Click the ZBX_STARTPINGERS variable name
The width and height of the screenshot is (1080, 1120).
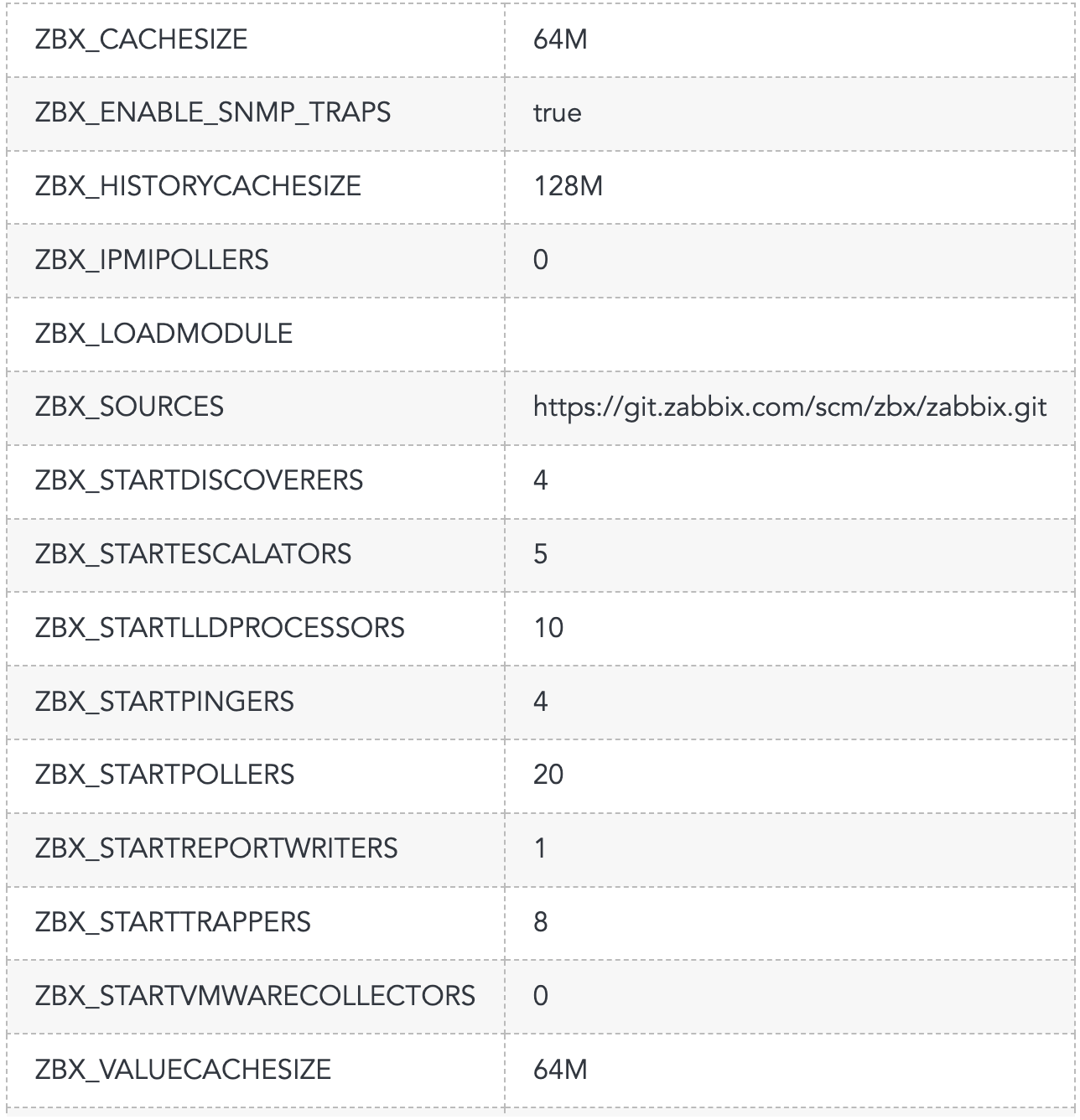tap(164, 701)
